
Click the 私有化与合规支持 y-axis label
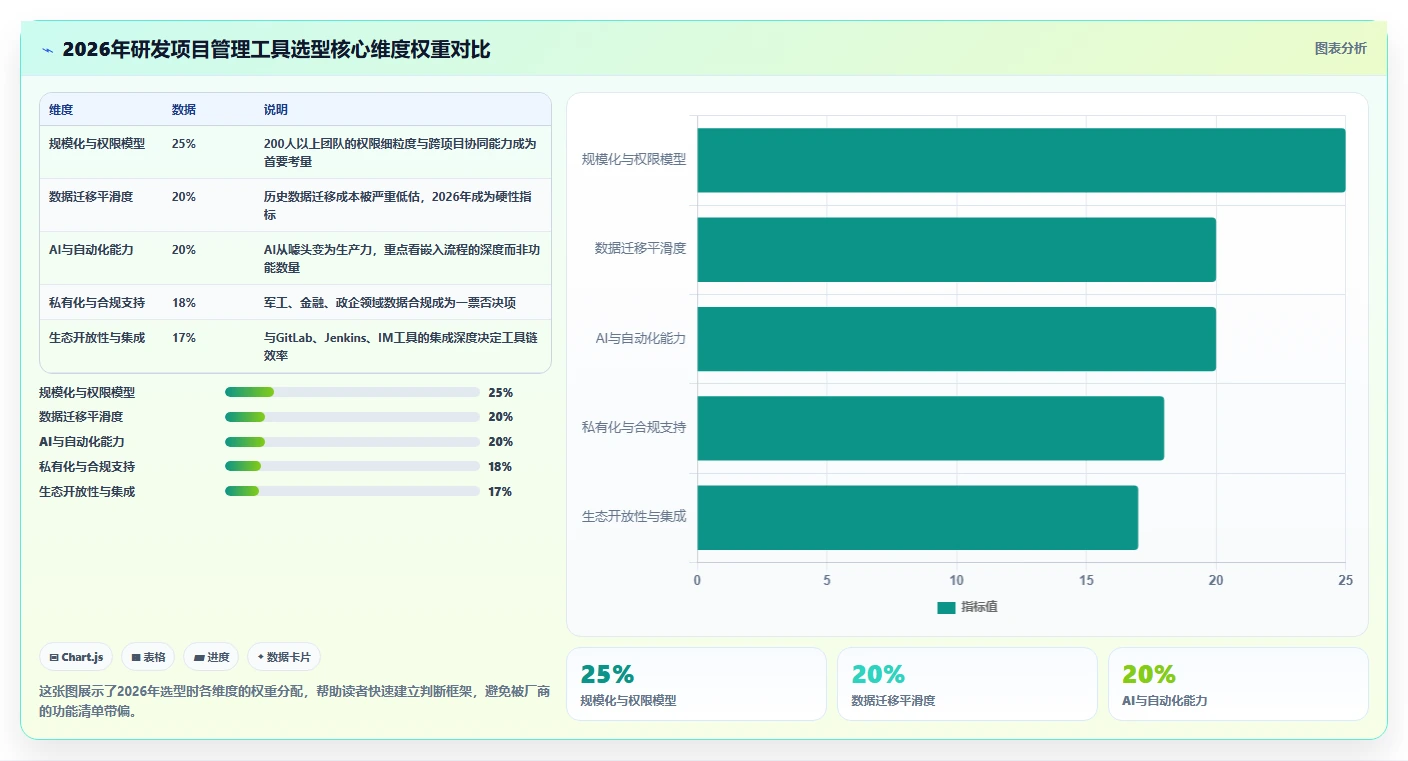[634, 427]
